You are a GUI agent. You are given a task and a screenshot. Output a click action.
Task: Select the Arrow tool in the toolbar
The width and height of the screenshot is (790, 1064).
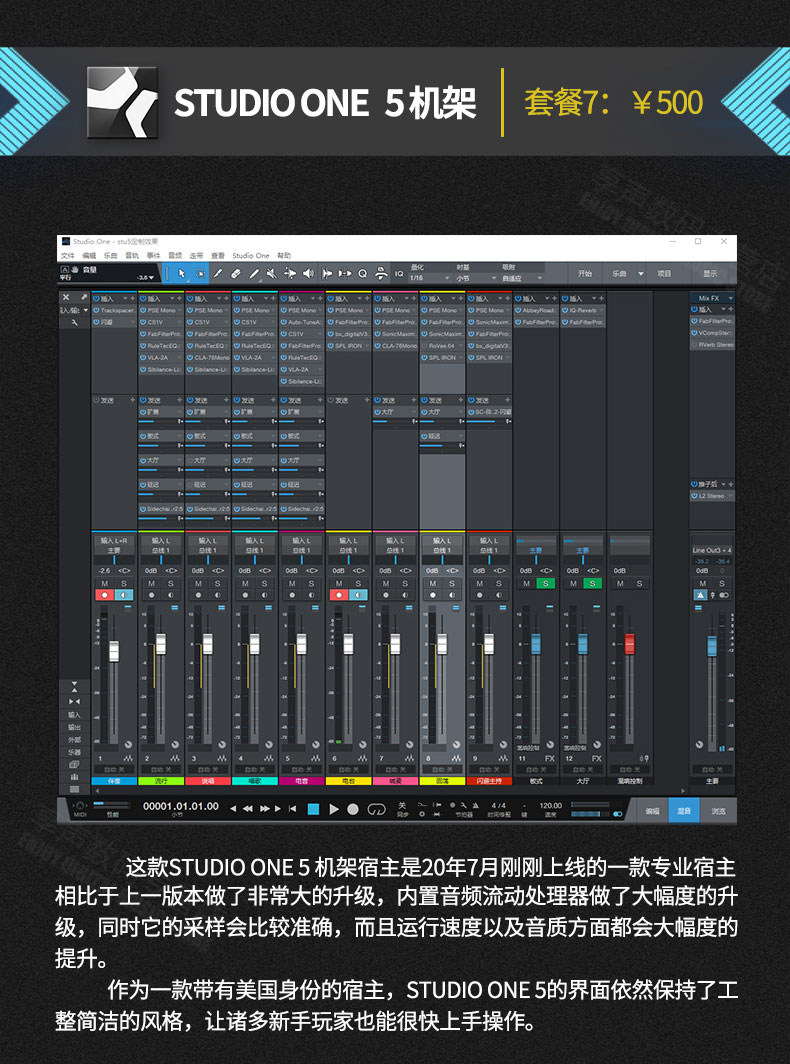point(182,273)
